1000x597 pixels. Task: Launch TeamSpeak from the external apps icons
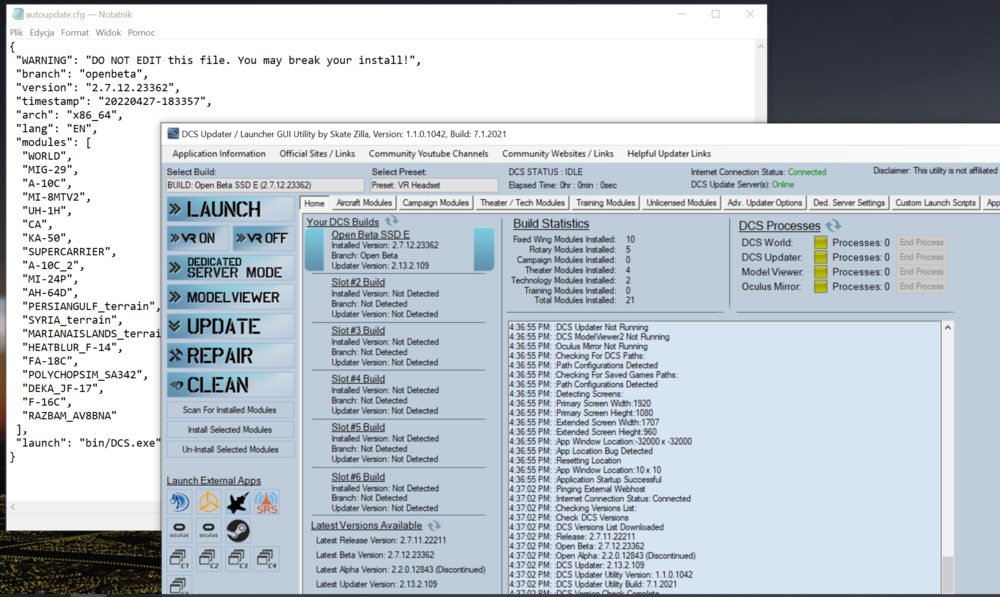[179, 502]
